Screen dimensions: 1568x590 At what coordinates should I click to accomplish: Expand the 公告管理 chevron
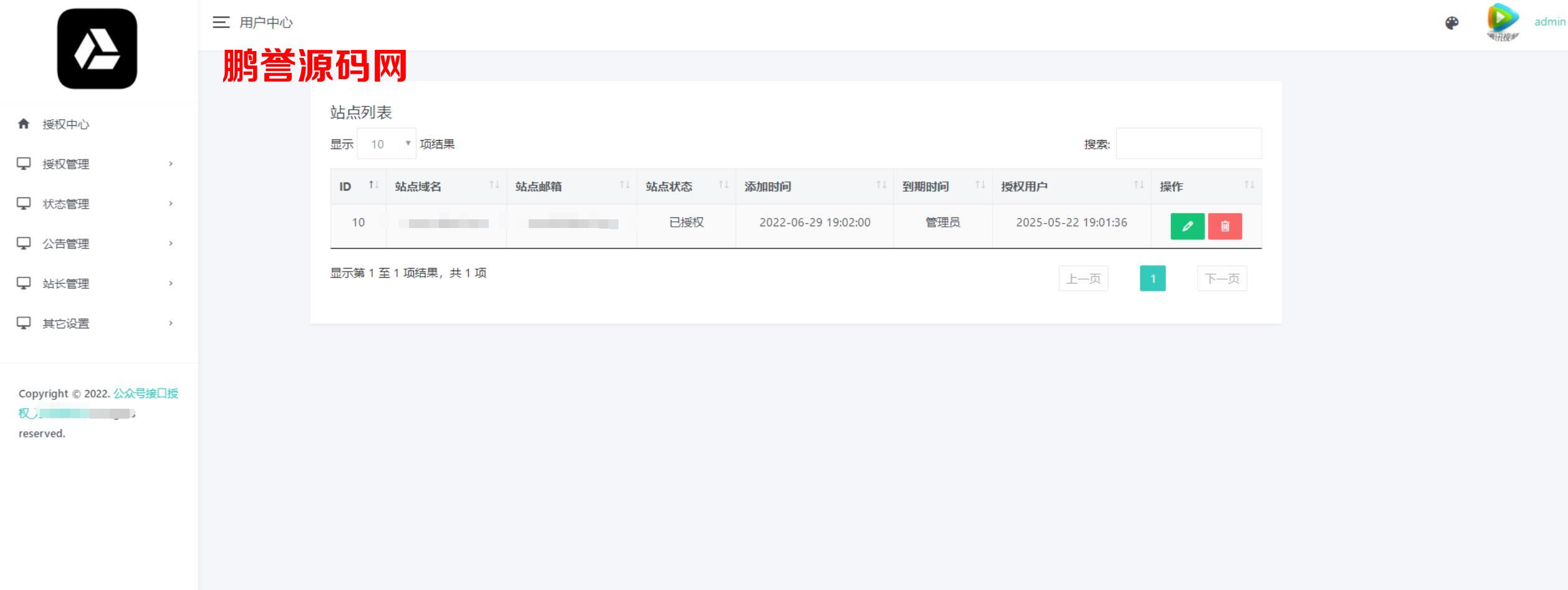[x=171, y=244]
